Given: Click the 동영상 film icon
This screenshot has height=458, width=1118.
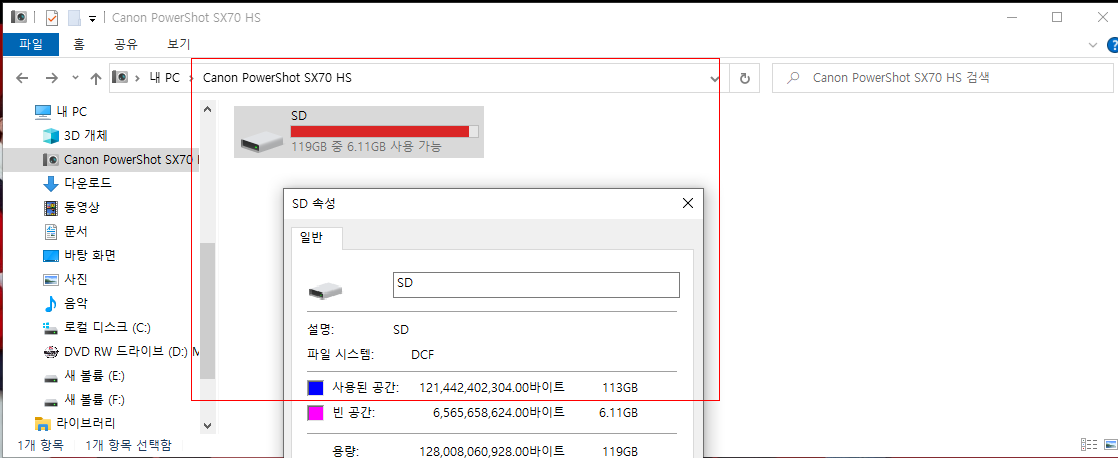Looking at the screenshot, I should pos(51,208).
